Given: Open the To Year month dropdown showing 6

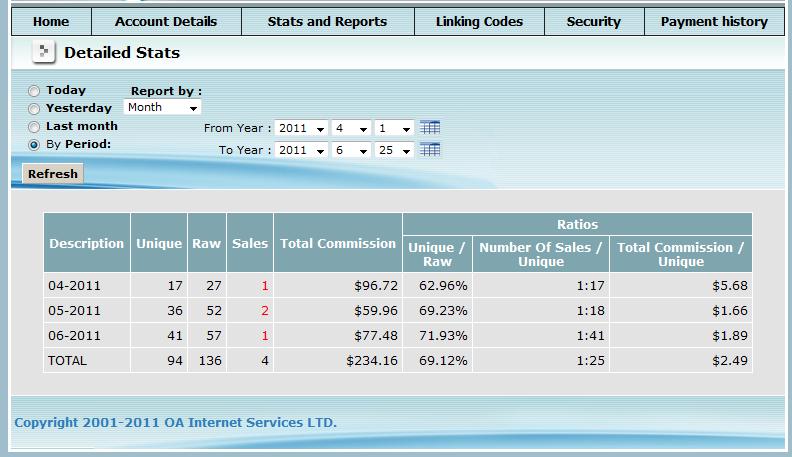Looking at the screenshot, I should click(x=351, y=150).
